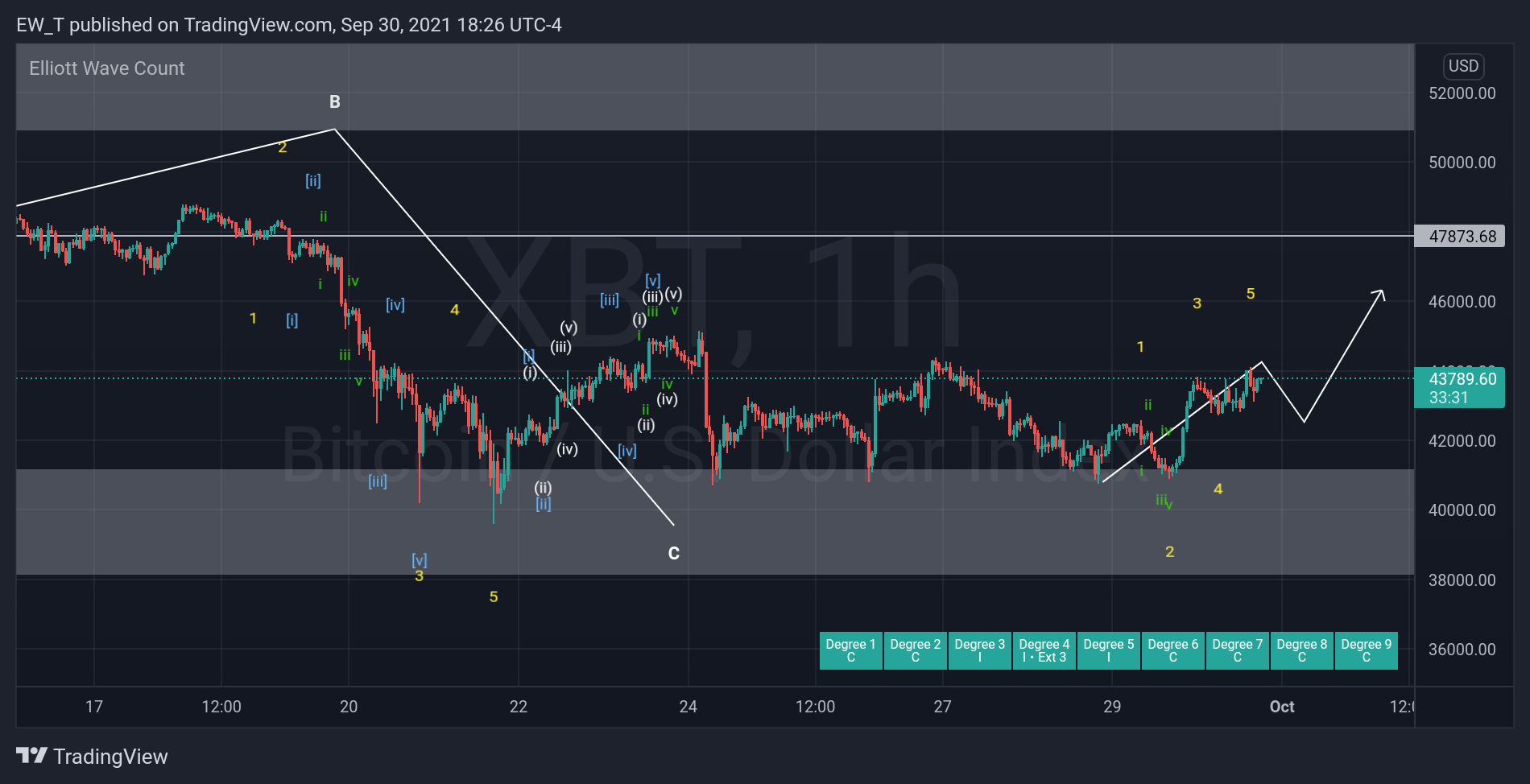The height and width of the screenshot is (784, 1530).
Task: Click the Elliott Wave Count title
Action: 107,68
